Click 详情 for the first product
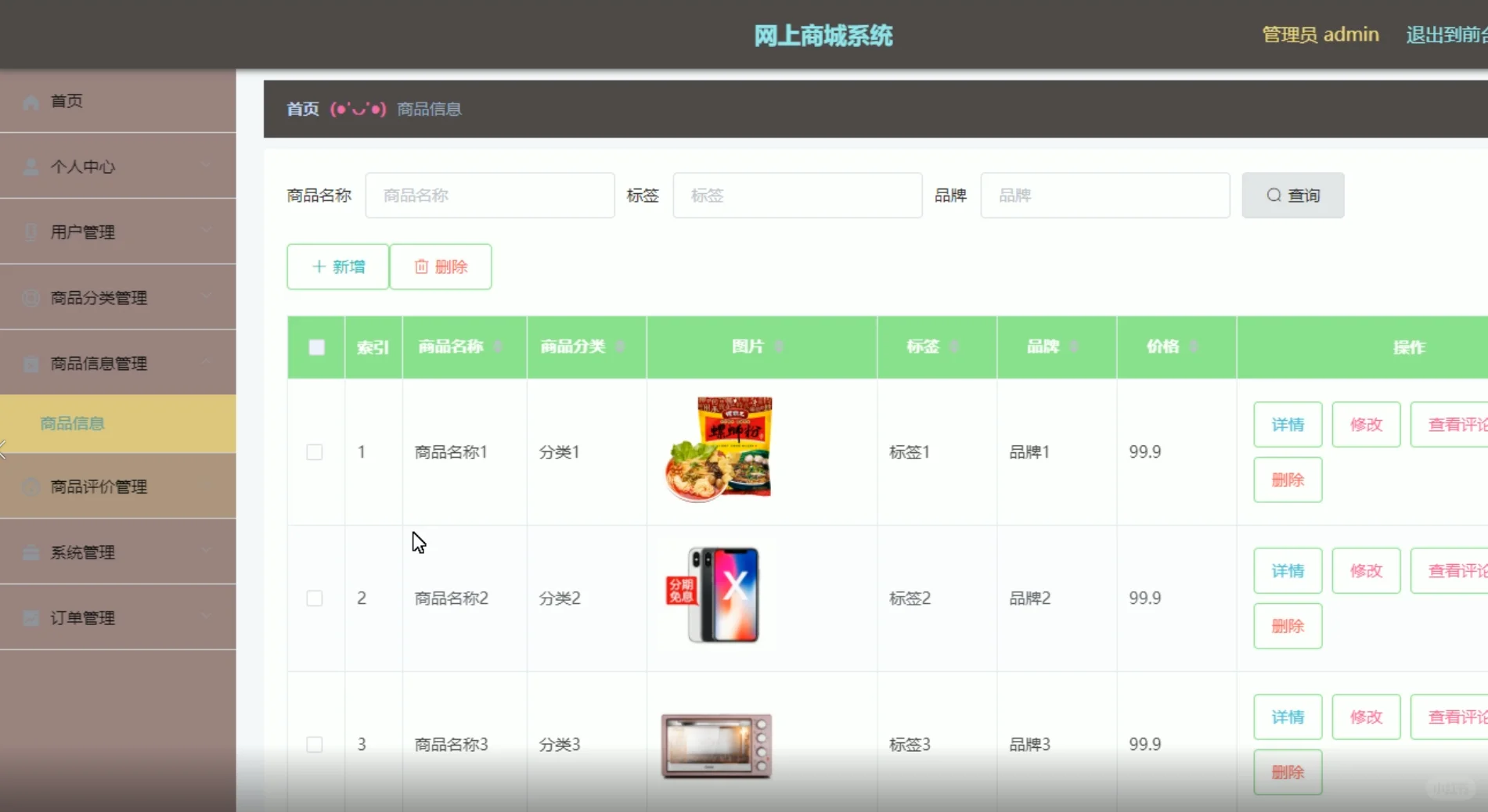The width and height of the screenshot is (1488, 812). 1287,424
